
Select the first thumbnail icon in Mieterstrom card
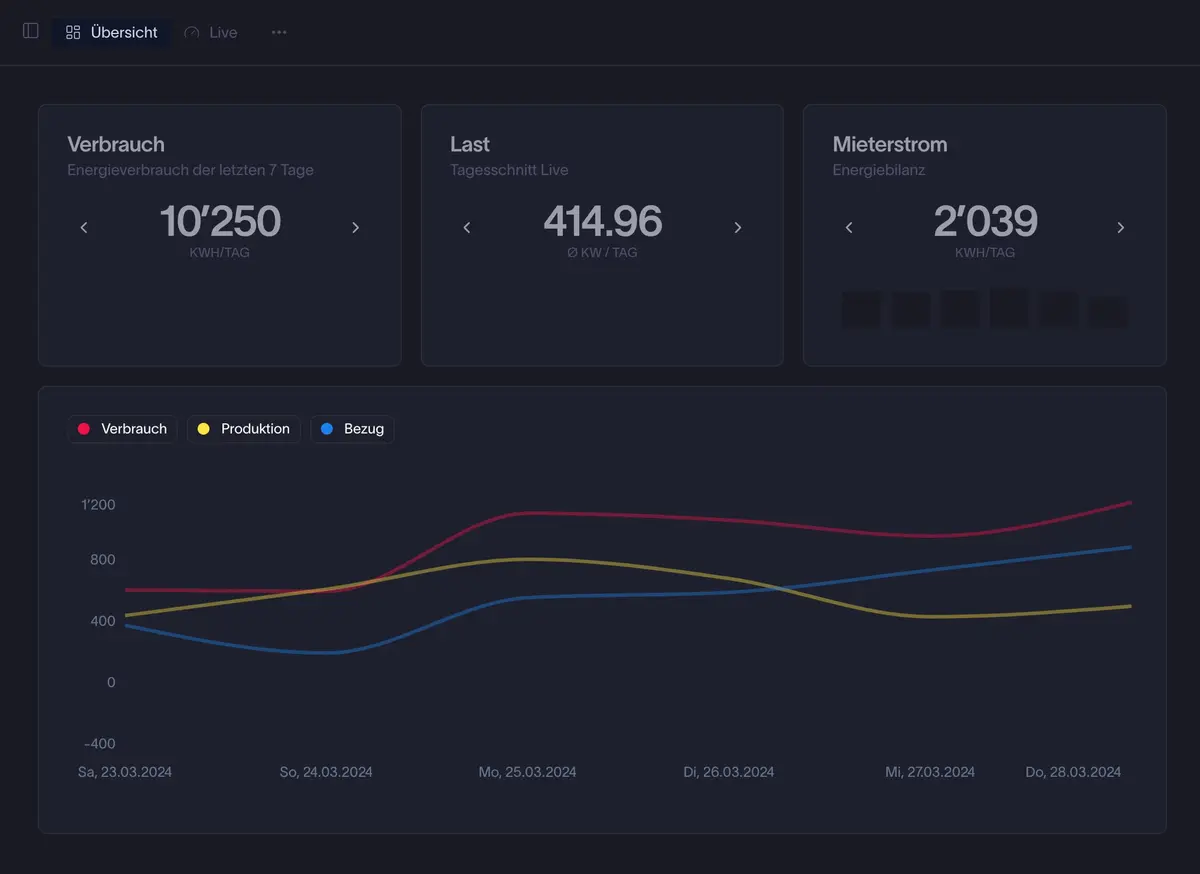(860, 309)
